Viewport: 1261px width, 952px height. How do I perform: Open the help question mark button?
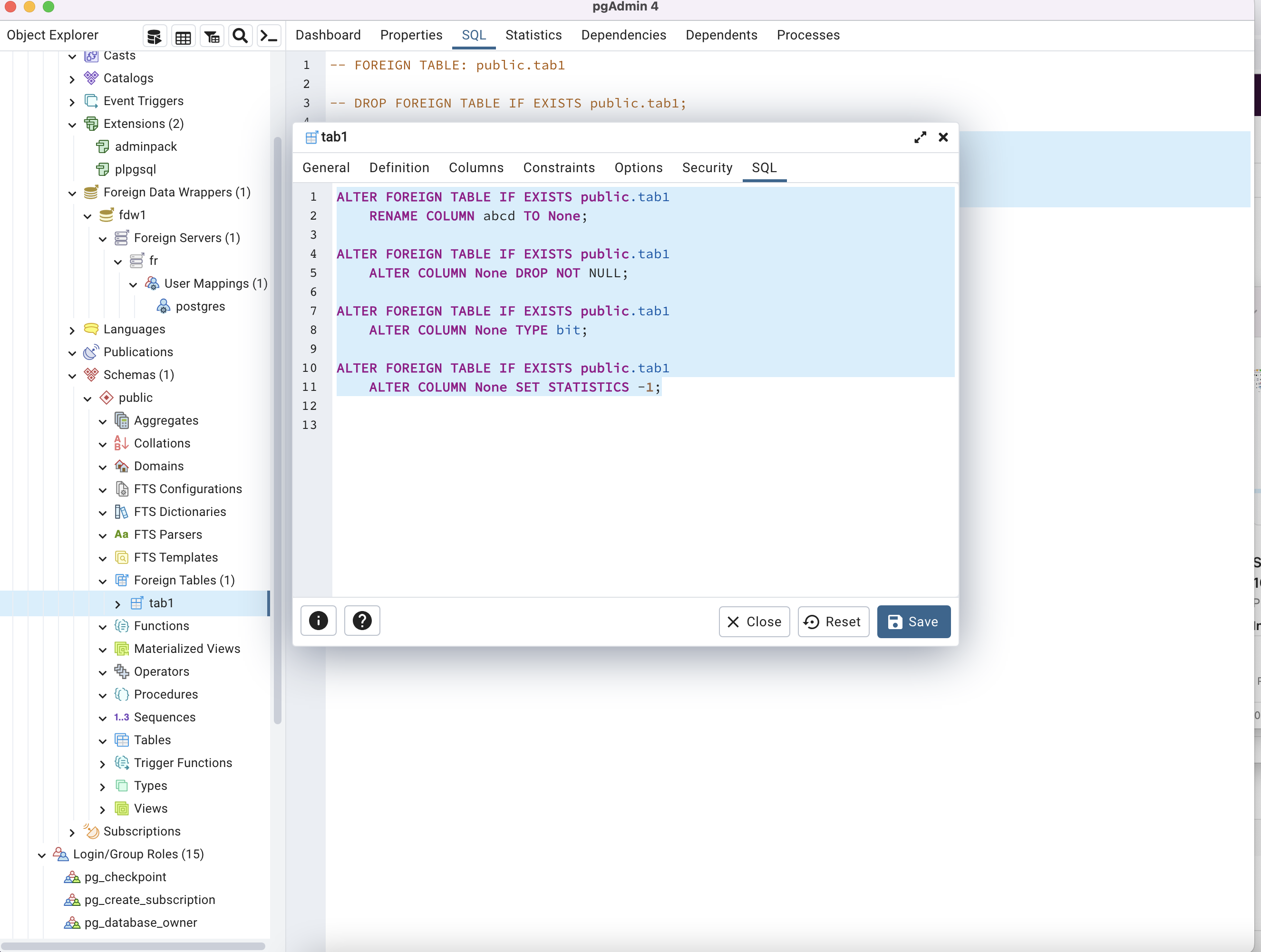click(362, 621)
